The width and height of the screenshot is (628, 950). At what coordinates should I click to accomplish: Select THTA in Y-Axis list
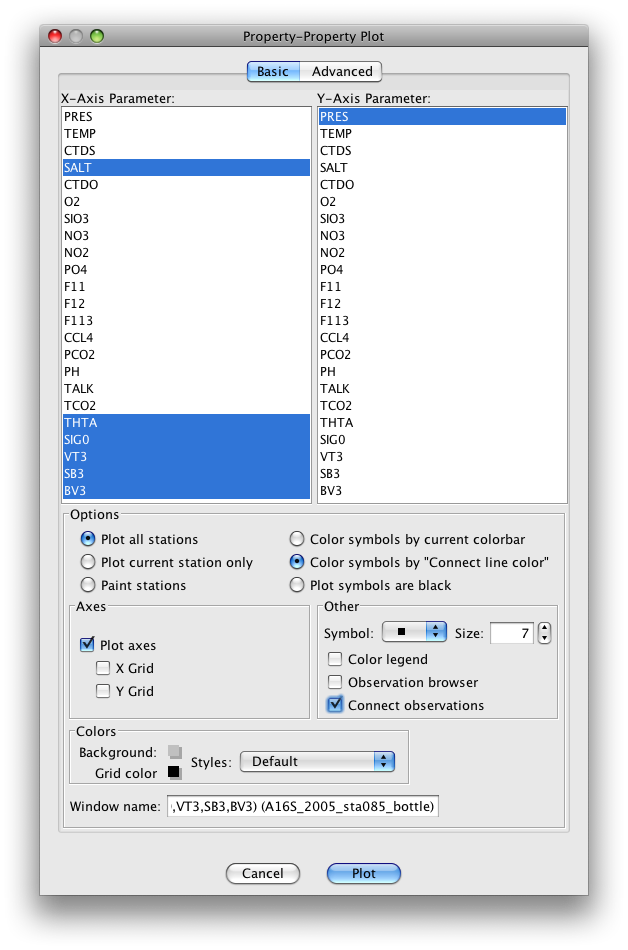point(443,422)
